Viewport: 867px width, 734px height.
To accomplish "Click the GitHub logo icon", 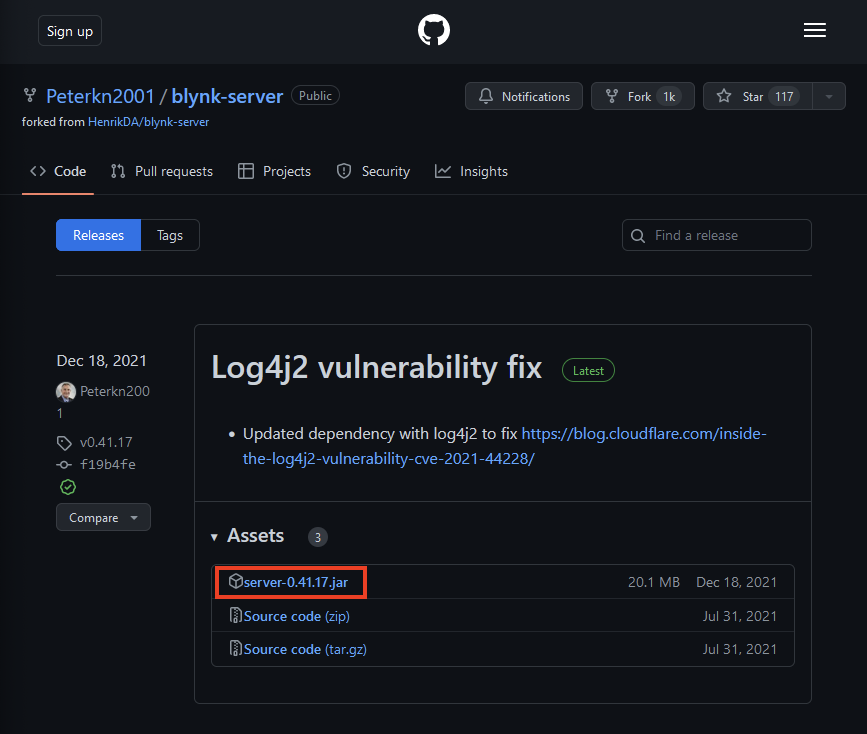I will click(434, 30).
